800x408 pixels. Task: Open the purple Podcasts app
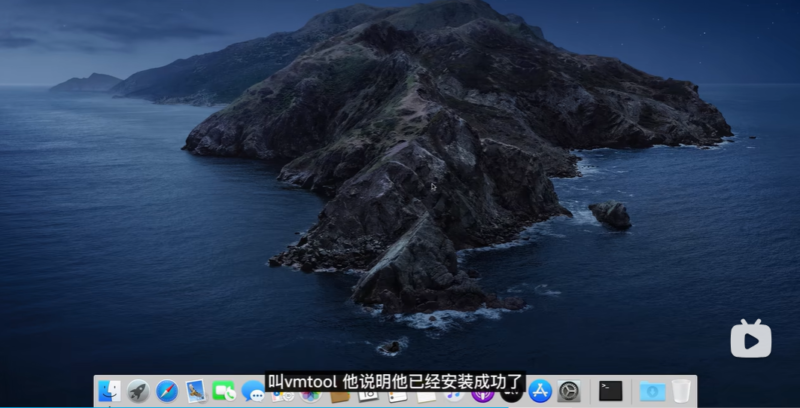click(483, 397)
